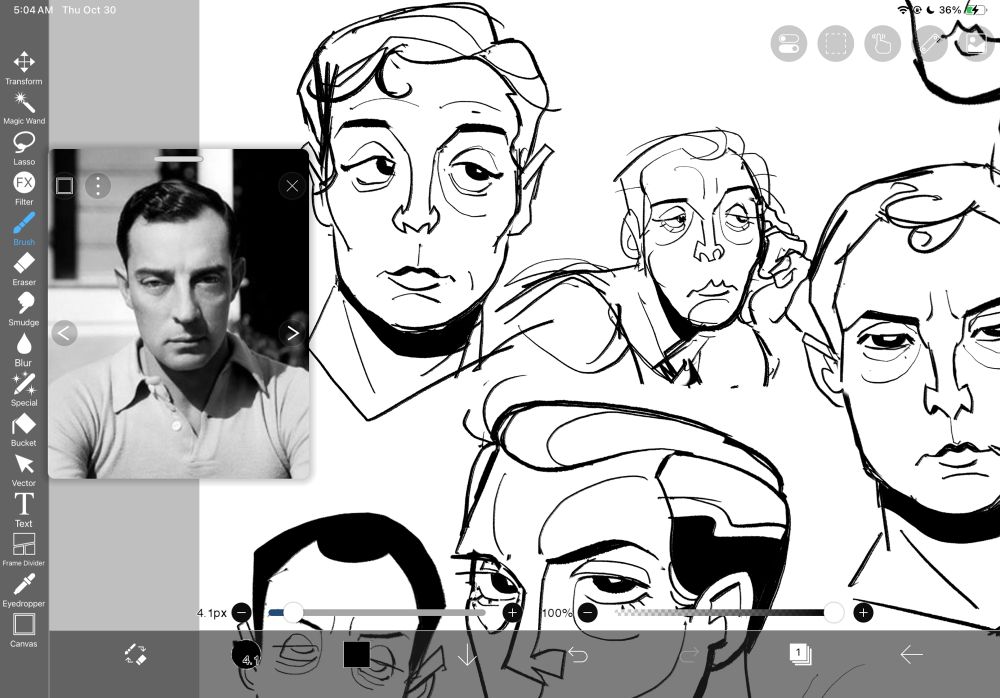The height and width of the screenshot is (698, 1000).
Task: Open the Canvas menu in the sidebar
Action: tap(24, 624)
